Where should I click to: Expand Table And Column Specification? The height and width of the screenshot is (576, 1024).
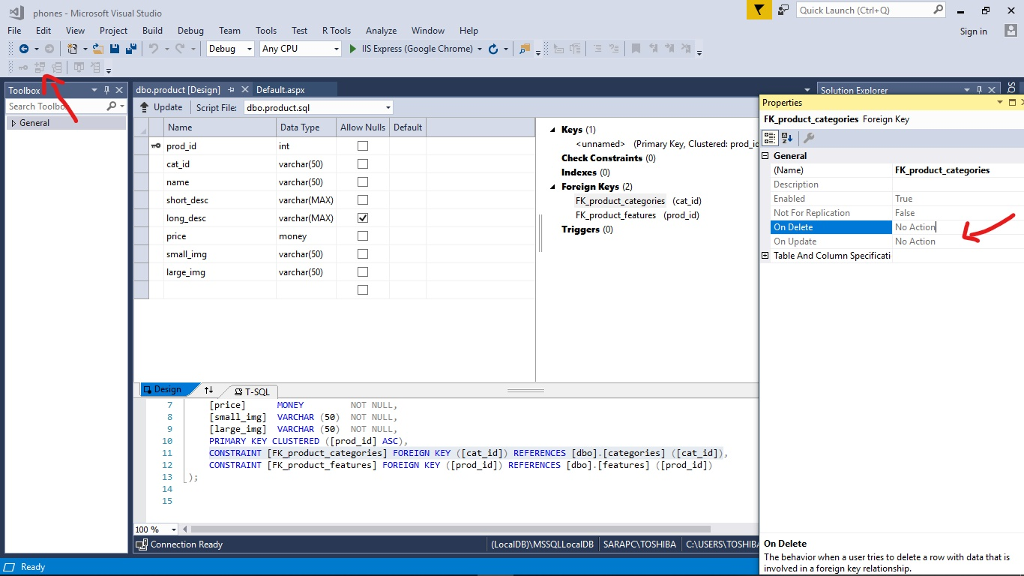765,256
